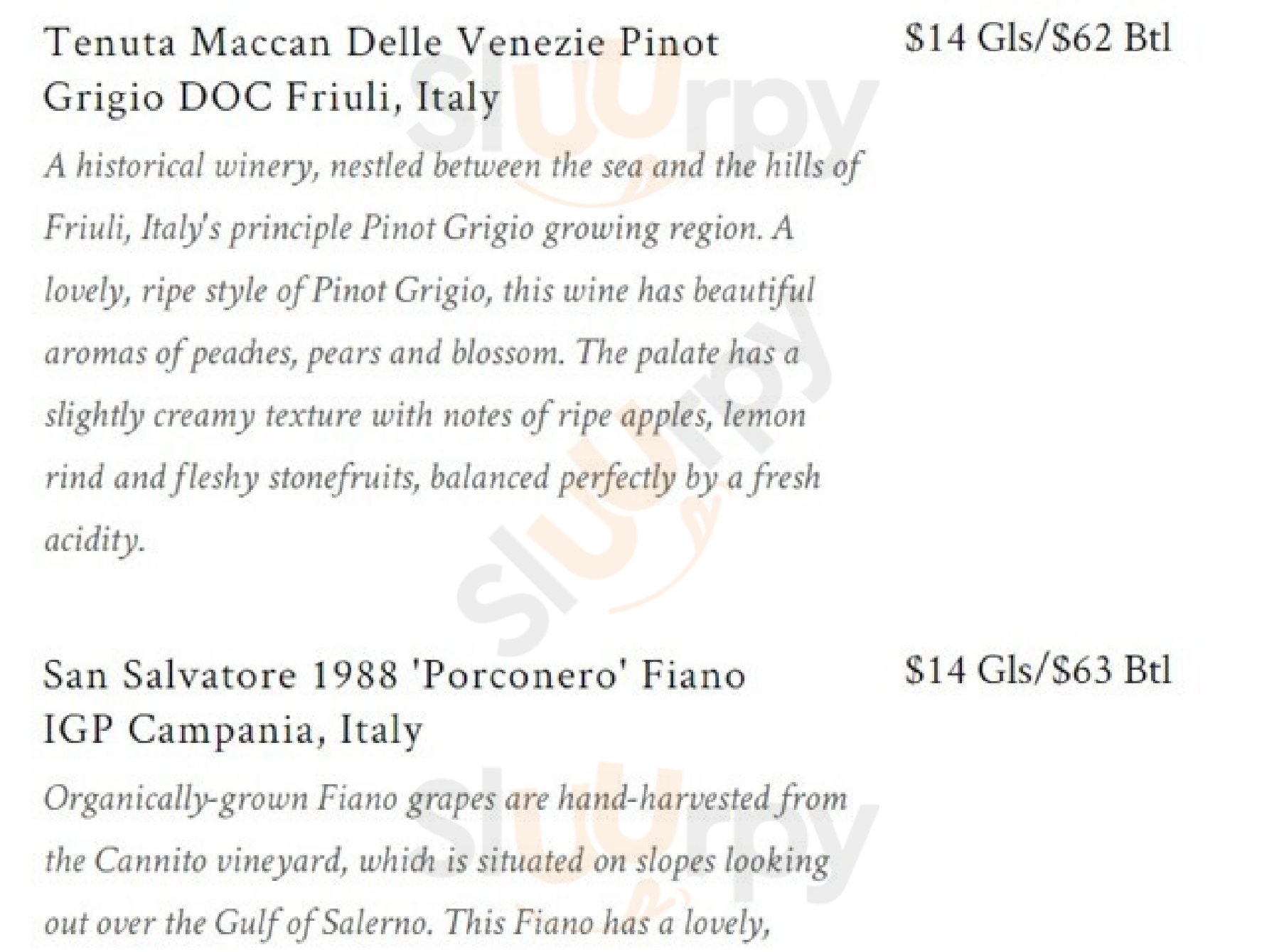
Task: Click the "aromas of peaches, pears and blossom" line
Action: click(421, 353)
